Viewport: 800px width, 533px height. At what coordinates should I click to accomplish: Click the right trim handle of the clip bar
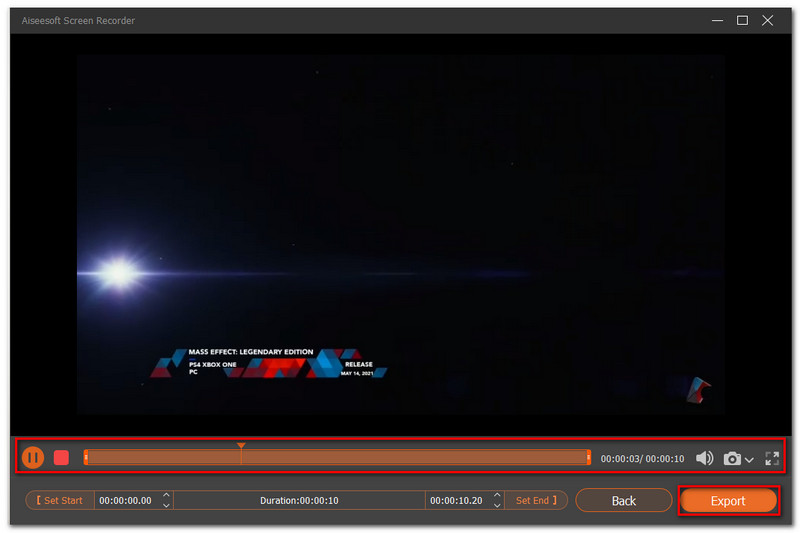pos(588,457)
